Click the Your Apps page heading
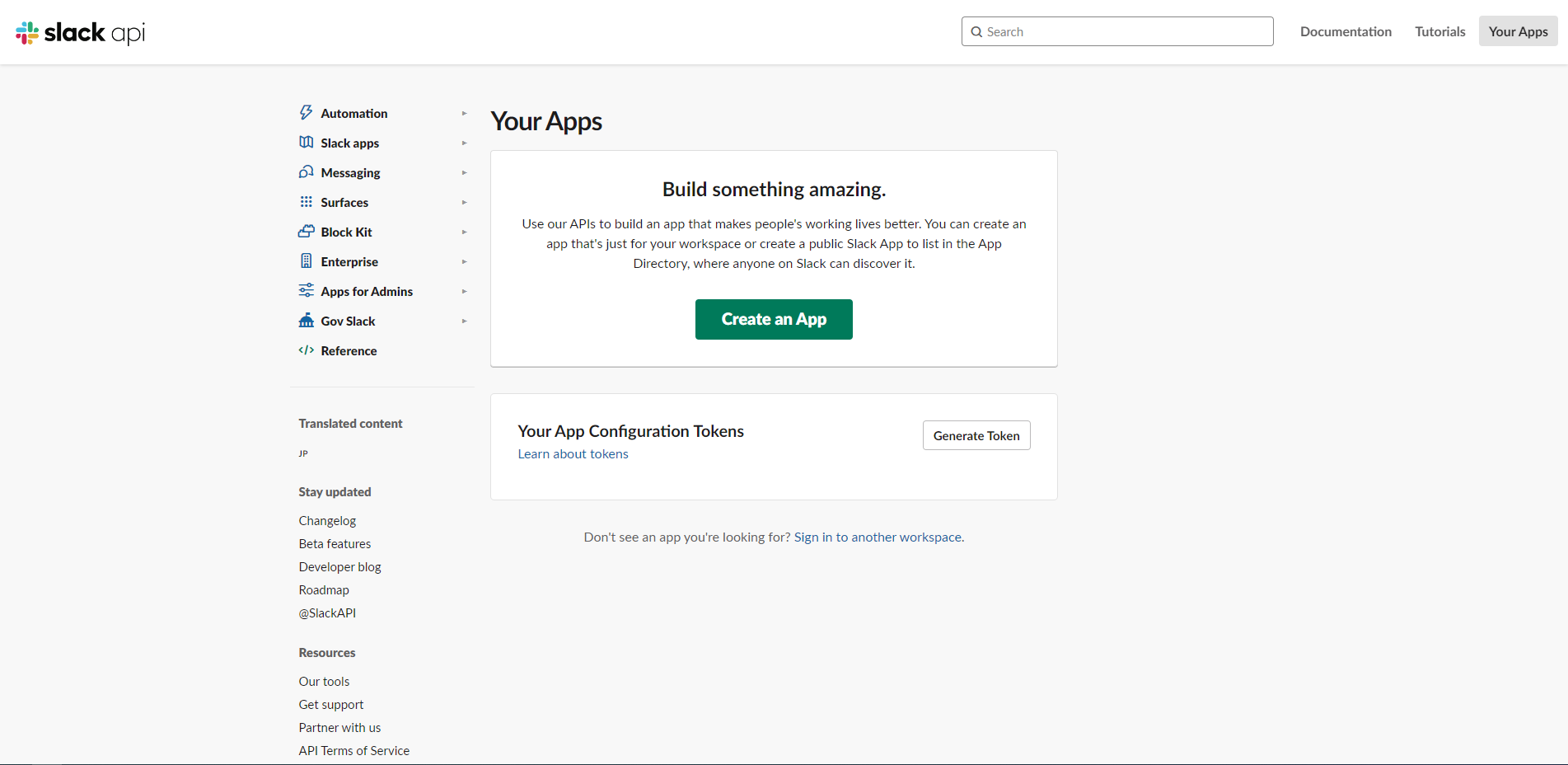The width and height of the screenshot is (1568, 765). tap(546, 121)
